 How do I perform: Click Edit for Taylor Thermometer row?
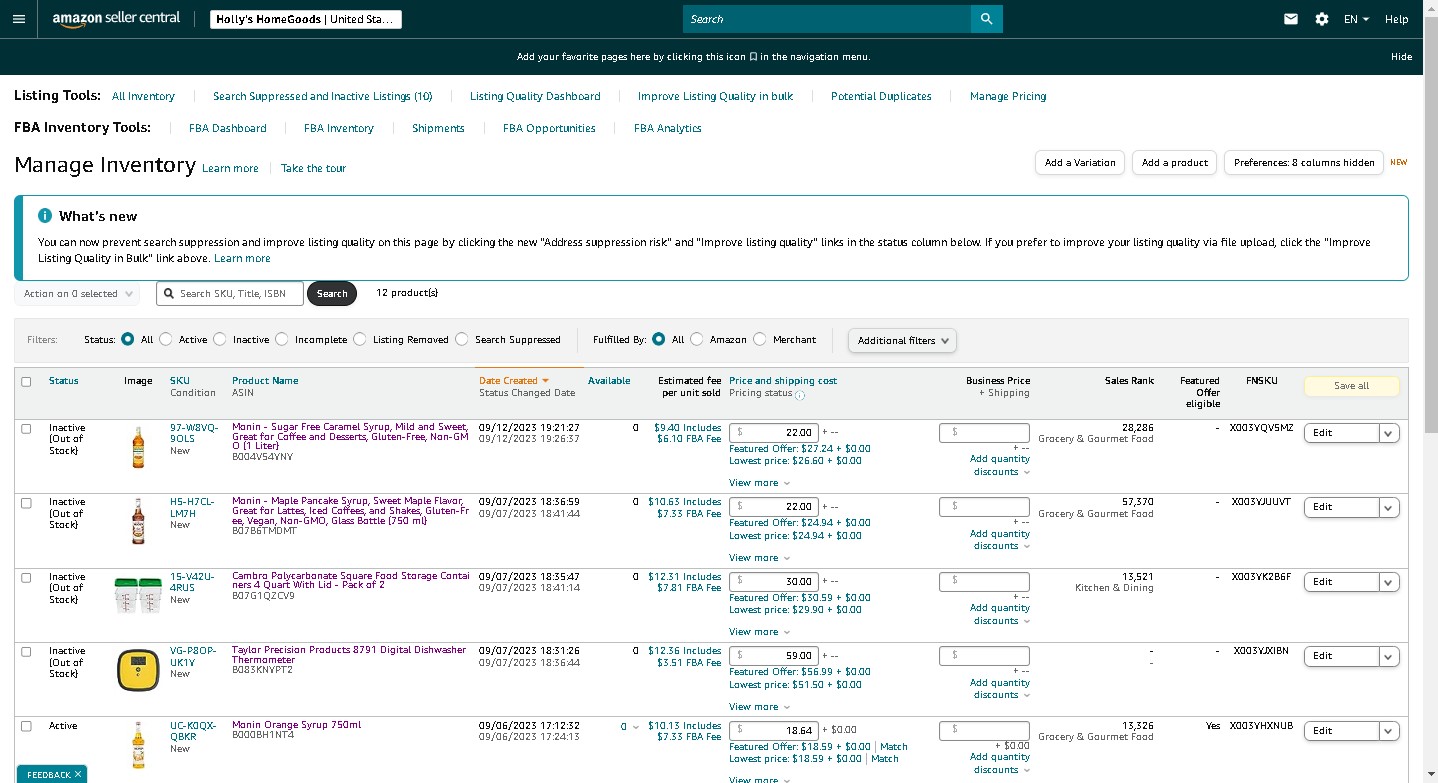[1342, 656]
